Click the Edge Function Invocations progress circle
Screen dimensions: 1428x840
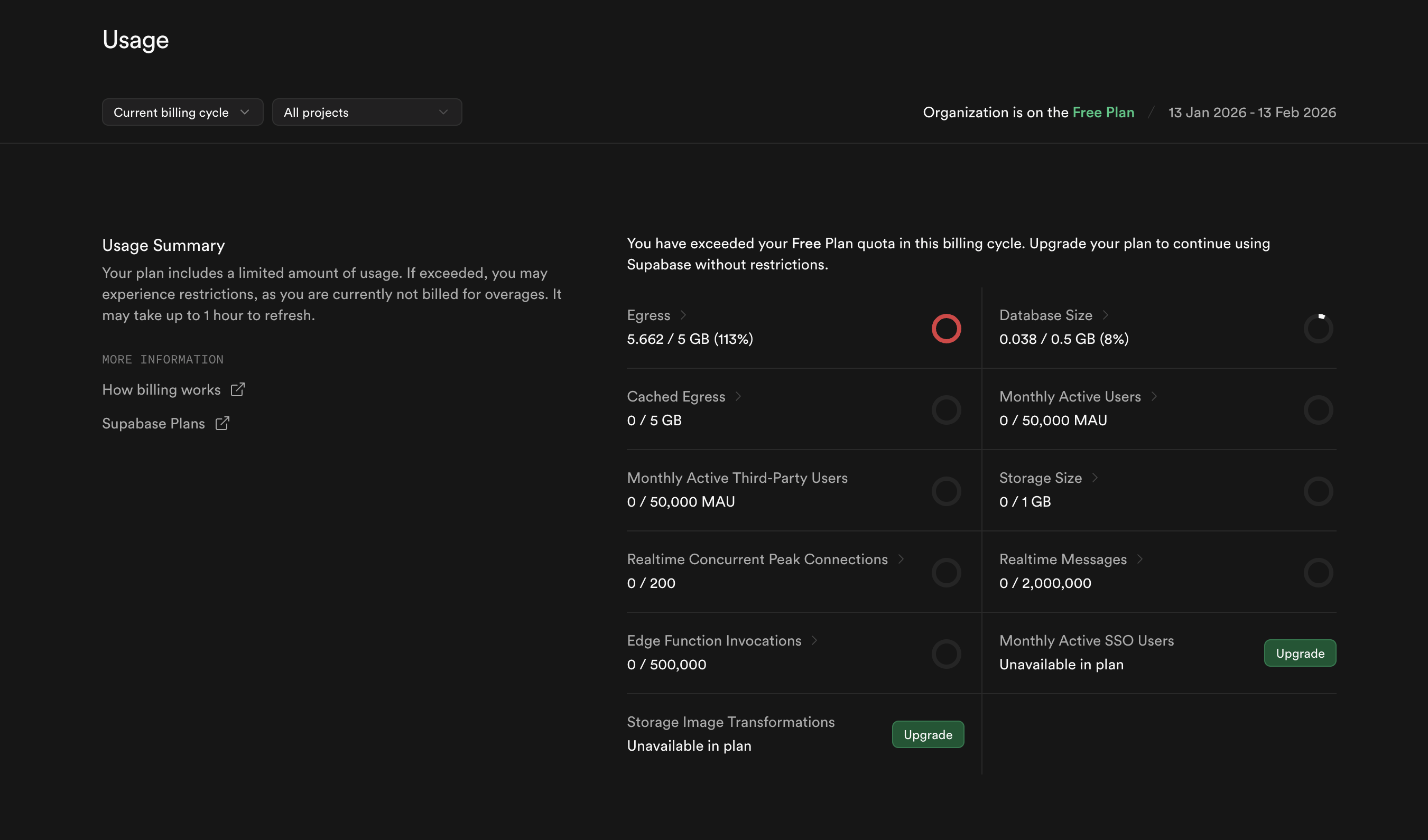pos(947,654)
